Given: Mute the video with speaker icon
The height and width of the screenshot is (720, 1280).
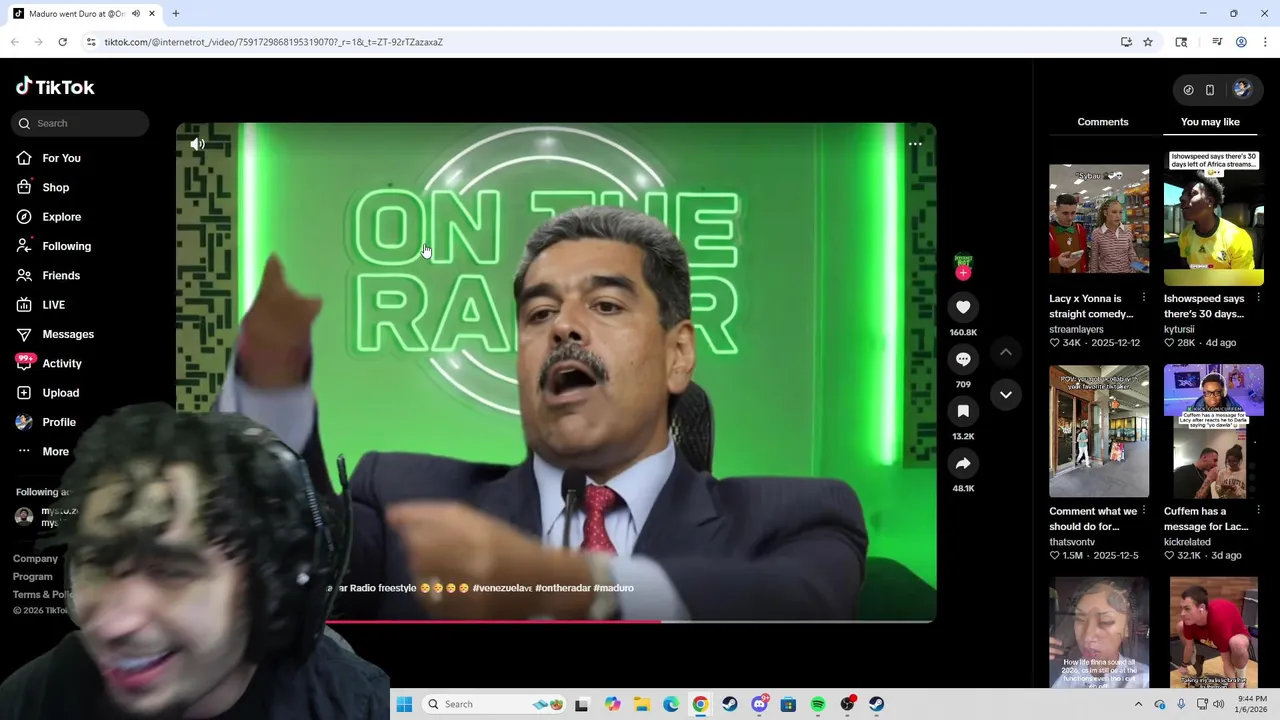Looking at the screenshot, I should point(197,144).
